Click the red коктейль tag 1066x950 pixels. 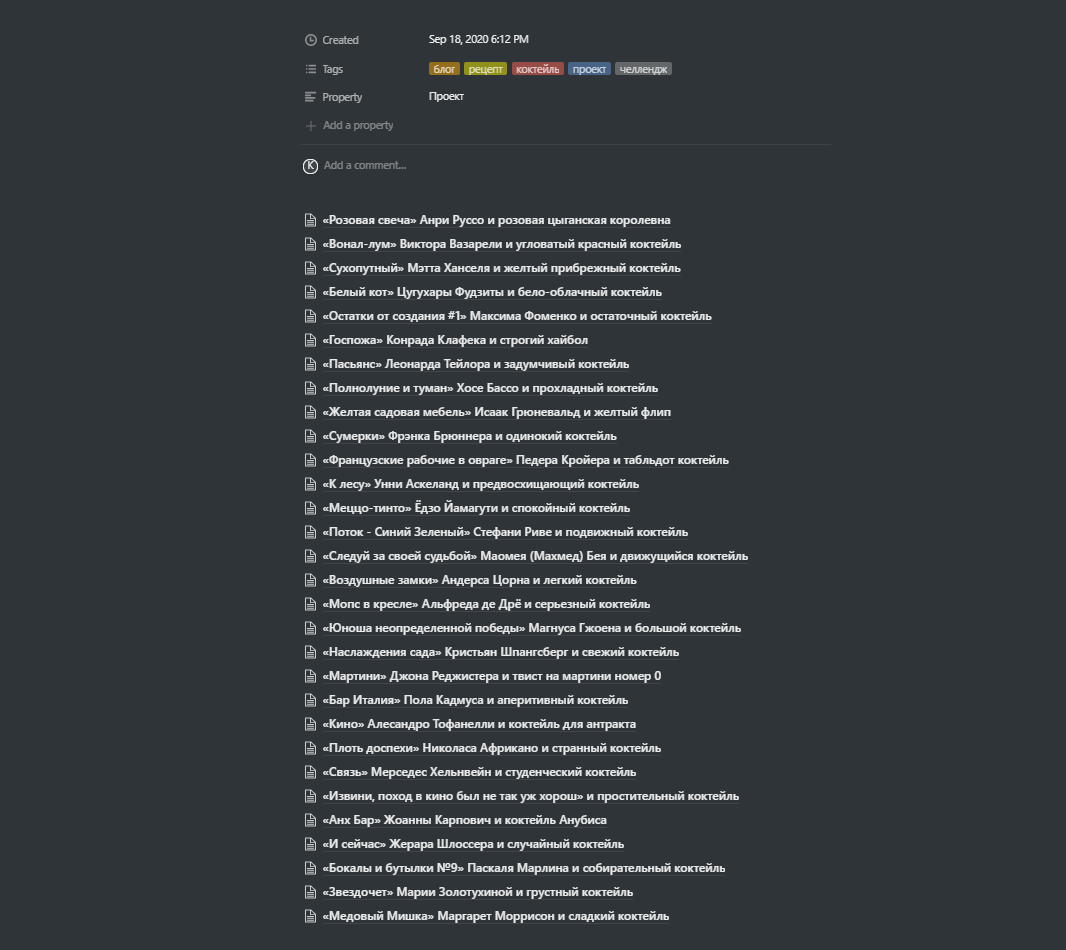[538, 69]
